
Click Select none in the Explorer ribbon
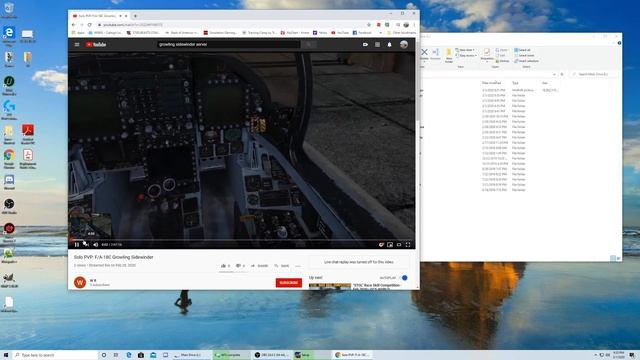(524, 56)
